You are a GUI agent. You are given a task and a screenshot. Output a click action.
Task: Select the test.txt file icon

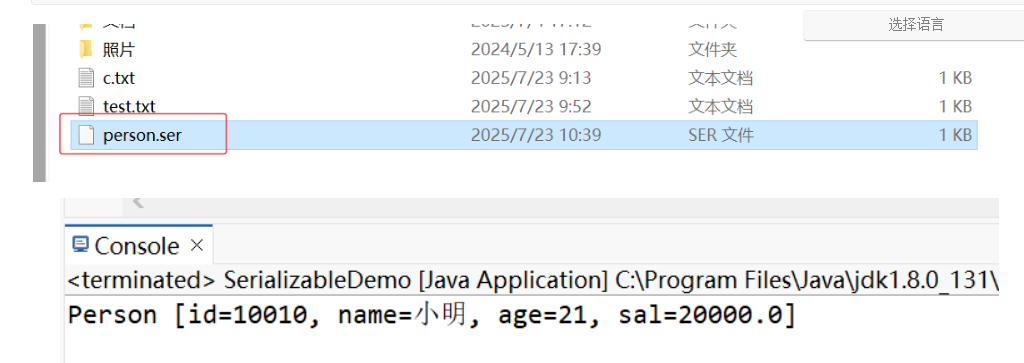[x=86, y=106]
